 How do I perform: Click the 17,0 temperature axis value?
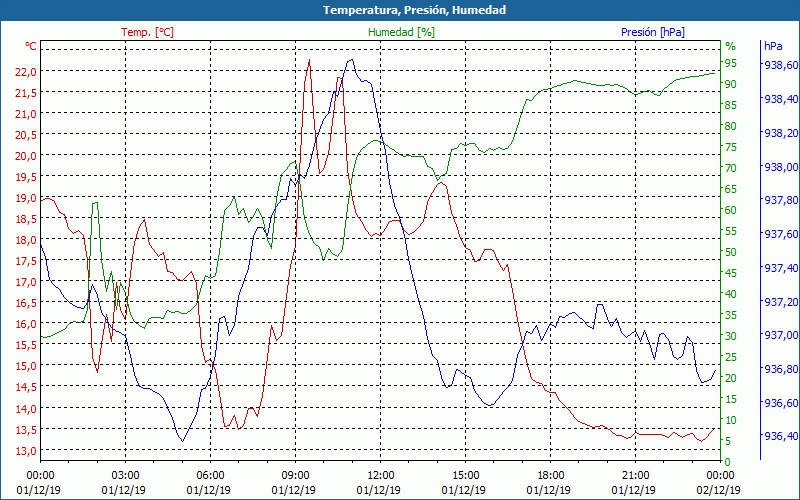[26, 282]
